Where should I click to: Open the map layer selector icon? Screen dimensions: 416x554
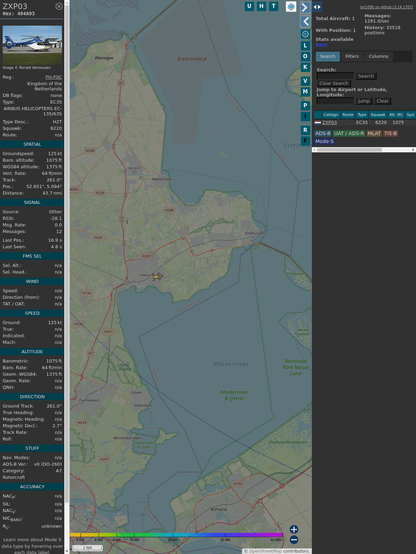291,6
